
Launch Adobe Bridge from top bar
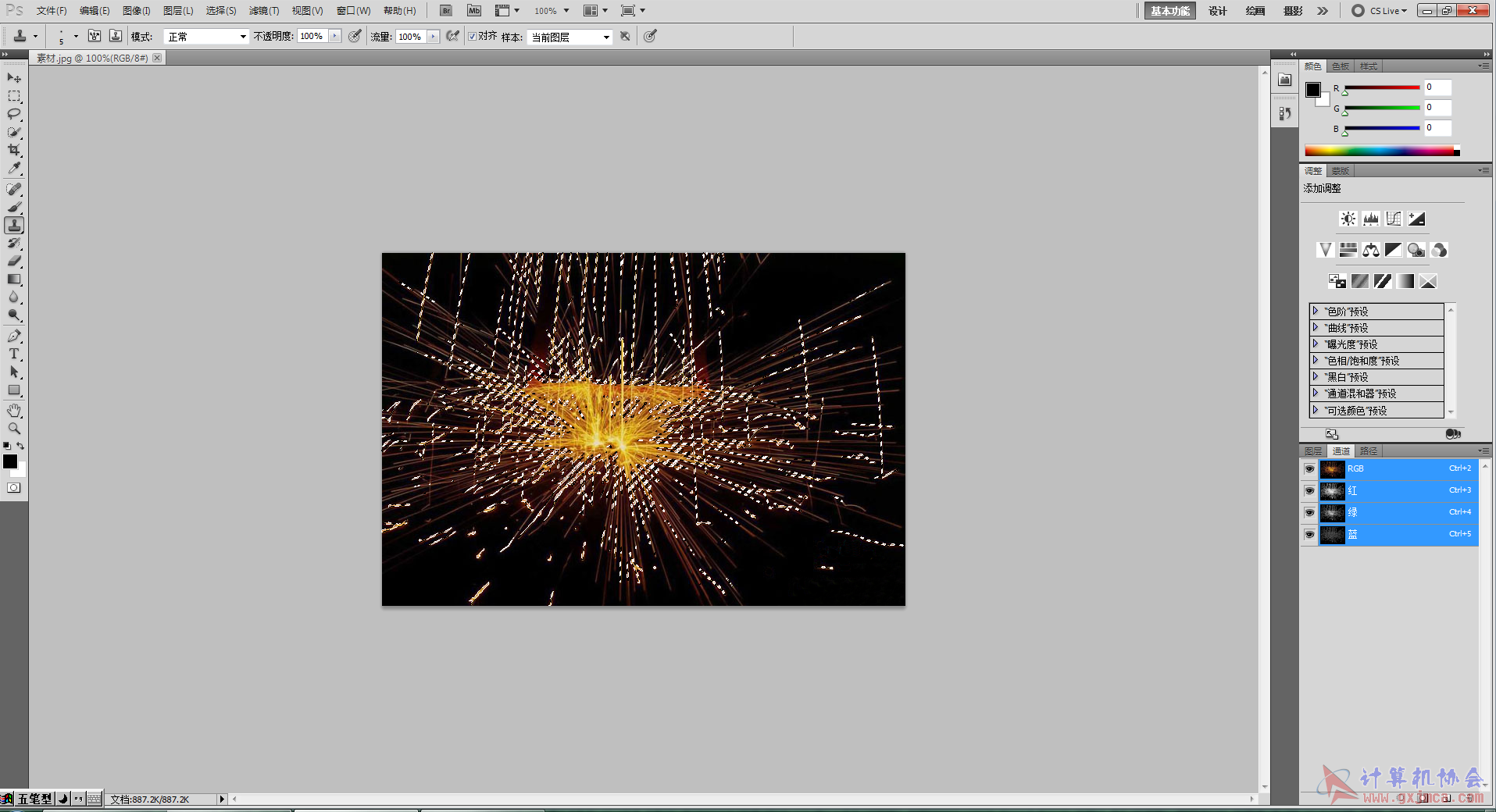click(x=446, y=11)
